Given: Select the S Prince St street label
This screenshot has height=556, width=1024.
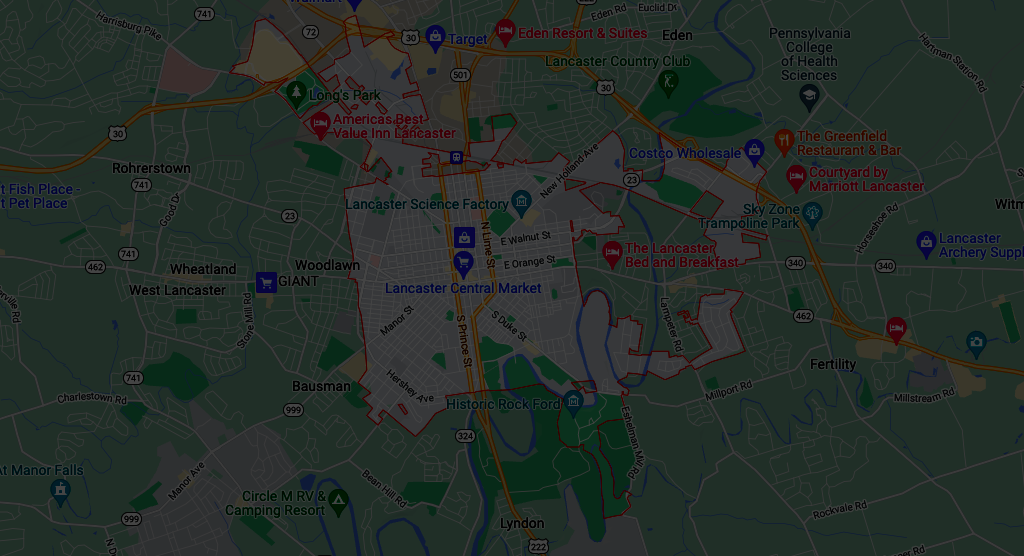Looking at the screenshot, I should pyautogui.click(x=464, y=341).
